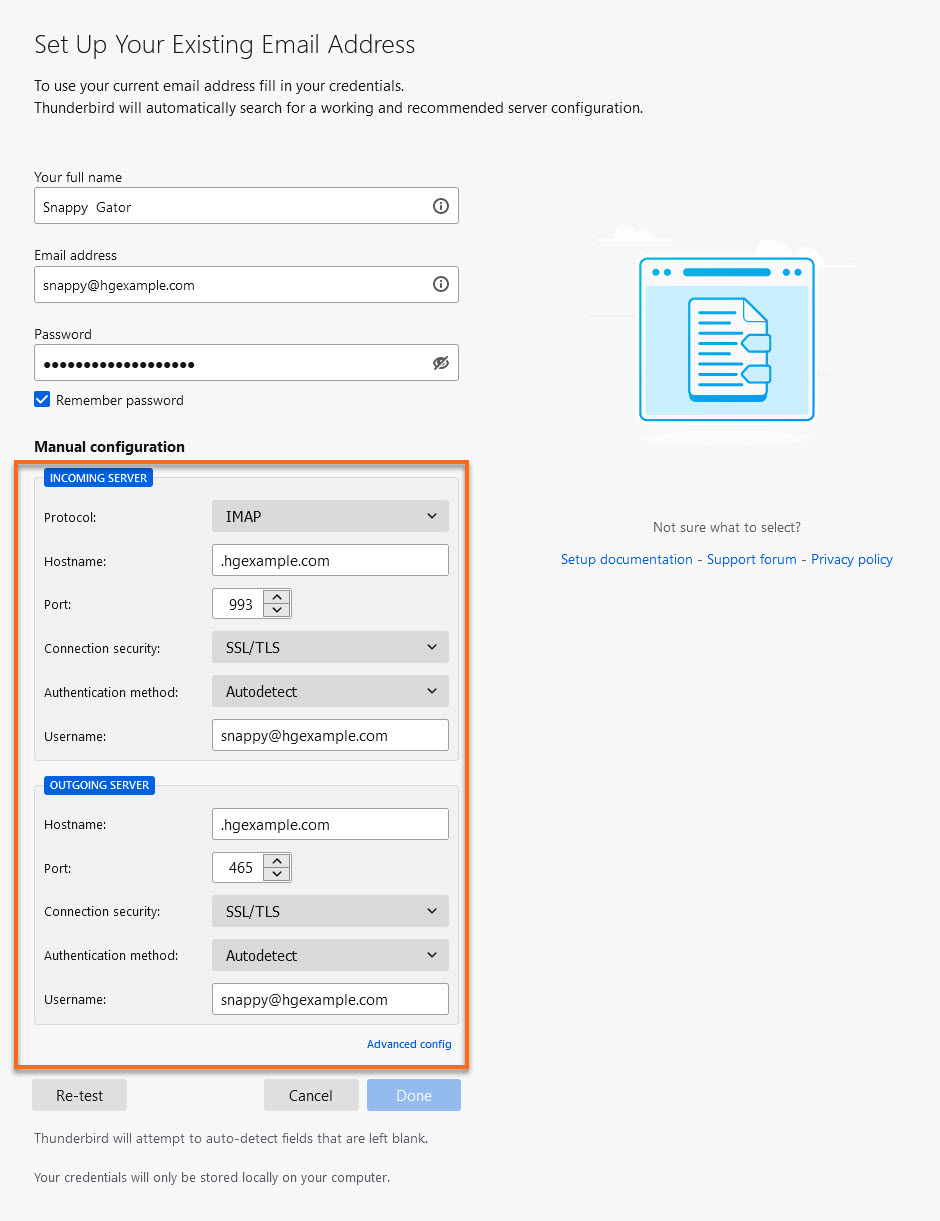Open outgoing Authentication method dropdown
This screenshot has height=1221, width=940.
(330, 955)
